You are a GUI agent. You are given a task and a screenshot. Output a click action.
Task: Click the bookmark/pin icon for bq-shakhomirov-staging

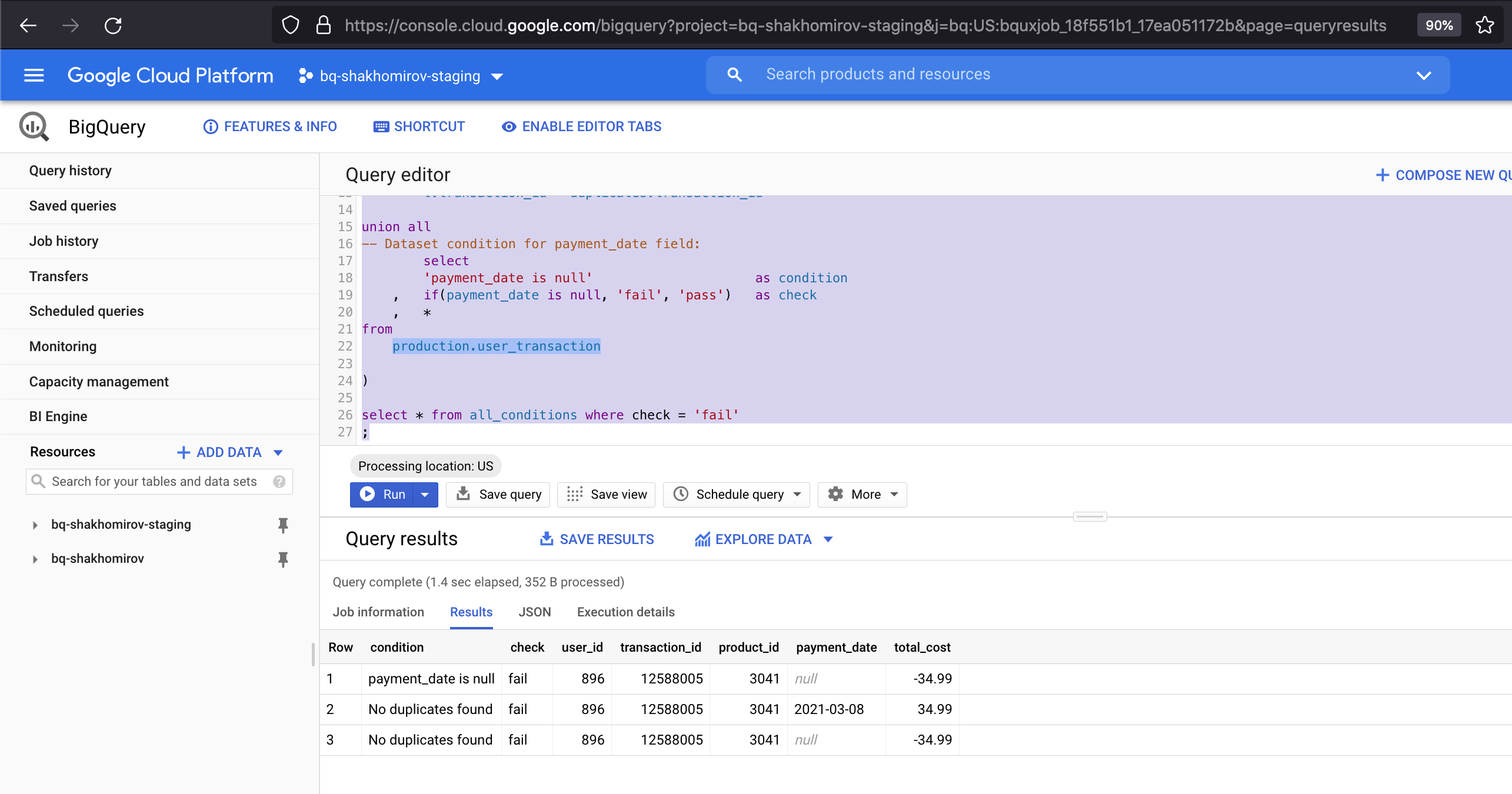click(283, 524)
